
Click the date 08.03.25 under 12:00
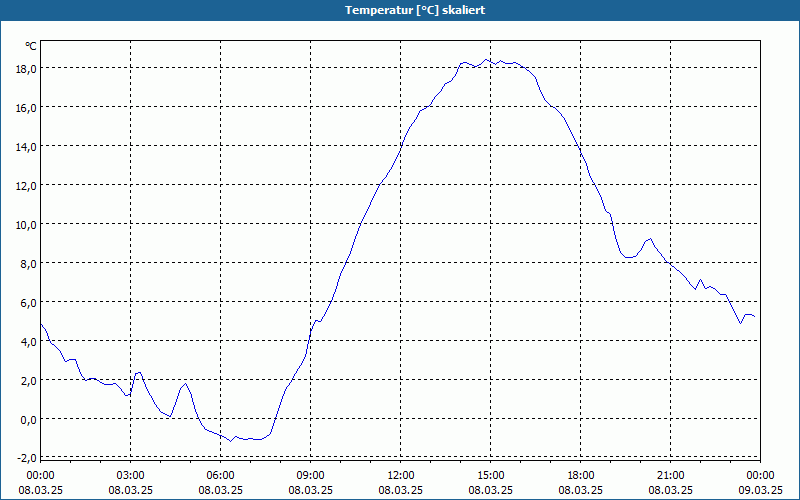401,490
